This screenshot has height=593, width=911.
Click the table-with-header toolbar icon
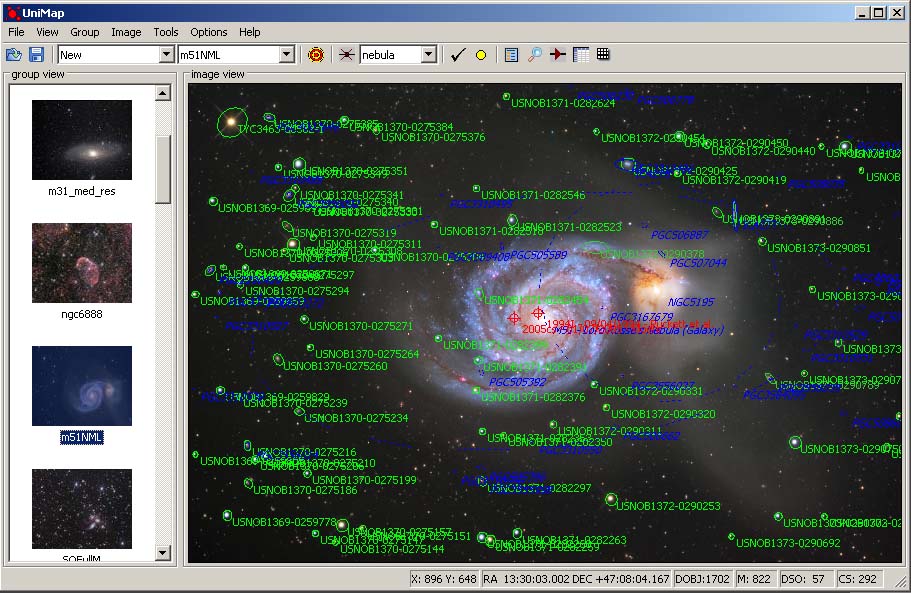tap(581, 55)
